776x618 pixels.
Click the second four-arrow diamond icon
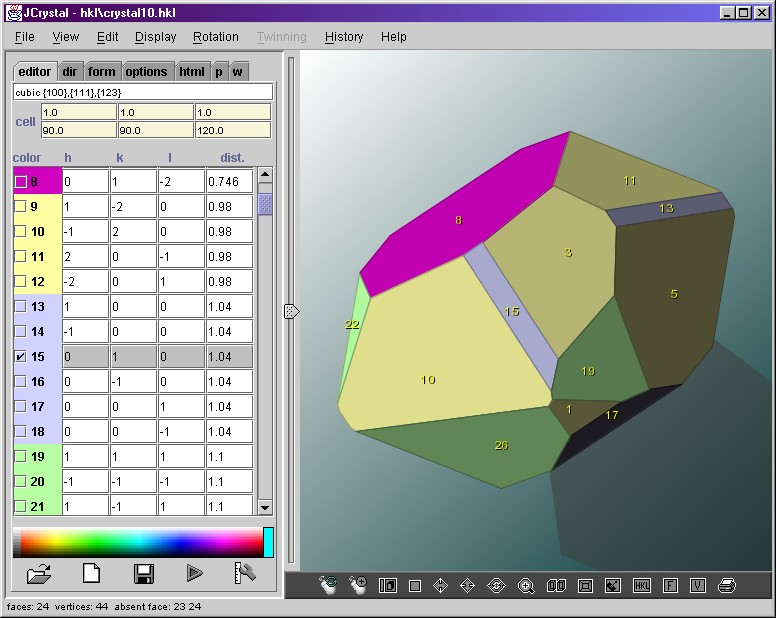(467, 586)
